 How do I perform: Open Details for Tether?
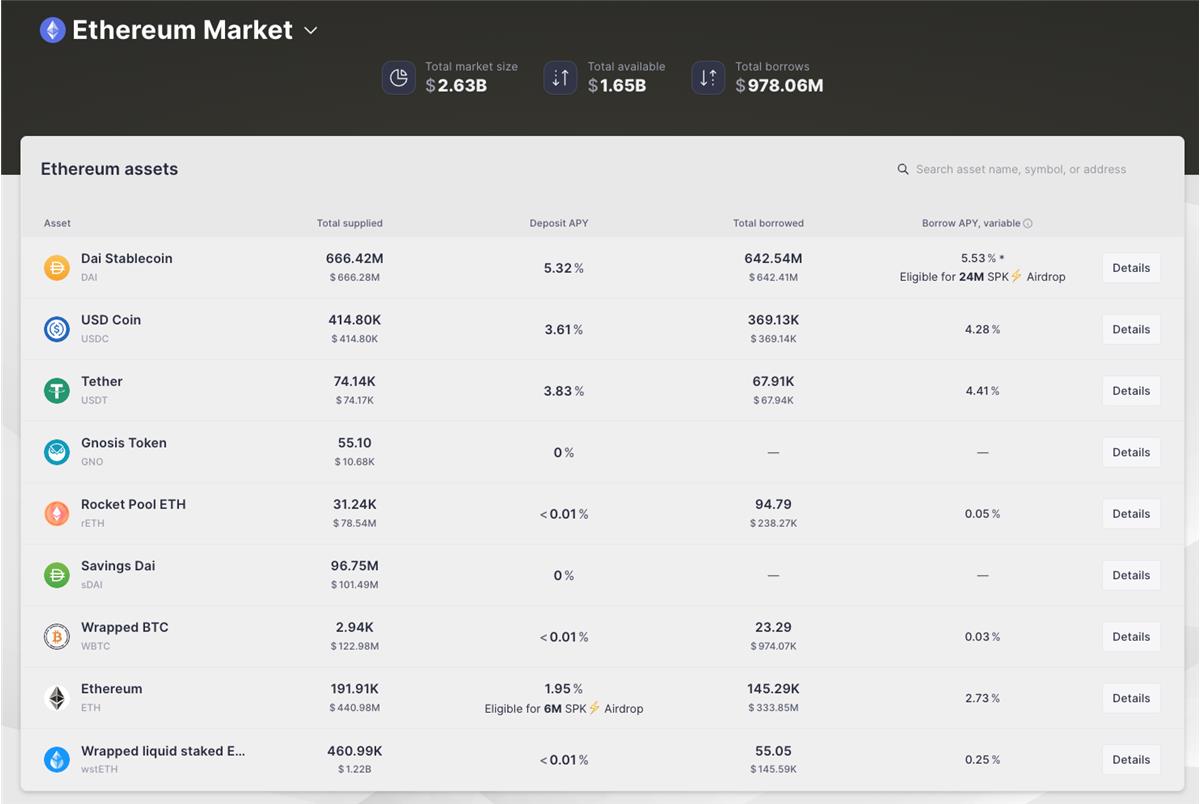click(x=1131, y=391)
